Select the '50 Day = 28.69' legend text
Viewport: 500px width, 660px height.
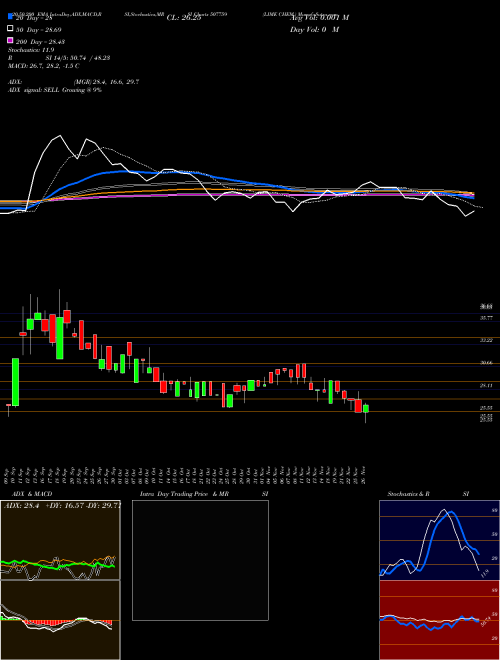39,30
